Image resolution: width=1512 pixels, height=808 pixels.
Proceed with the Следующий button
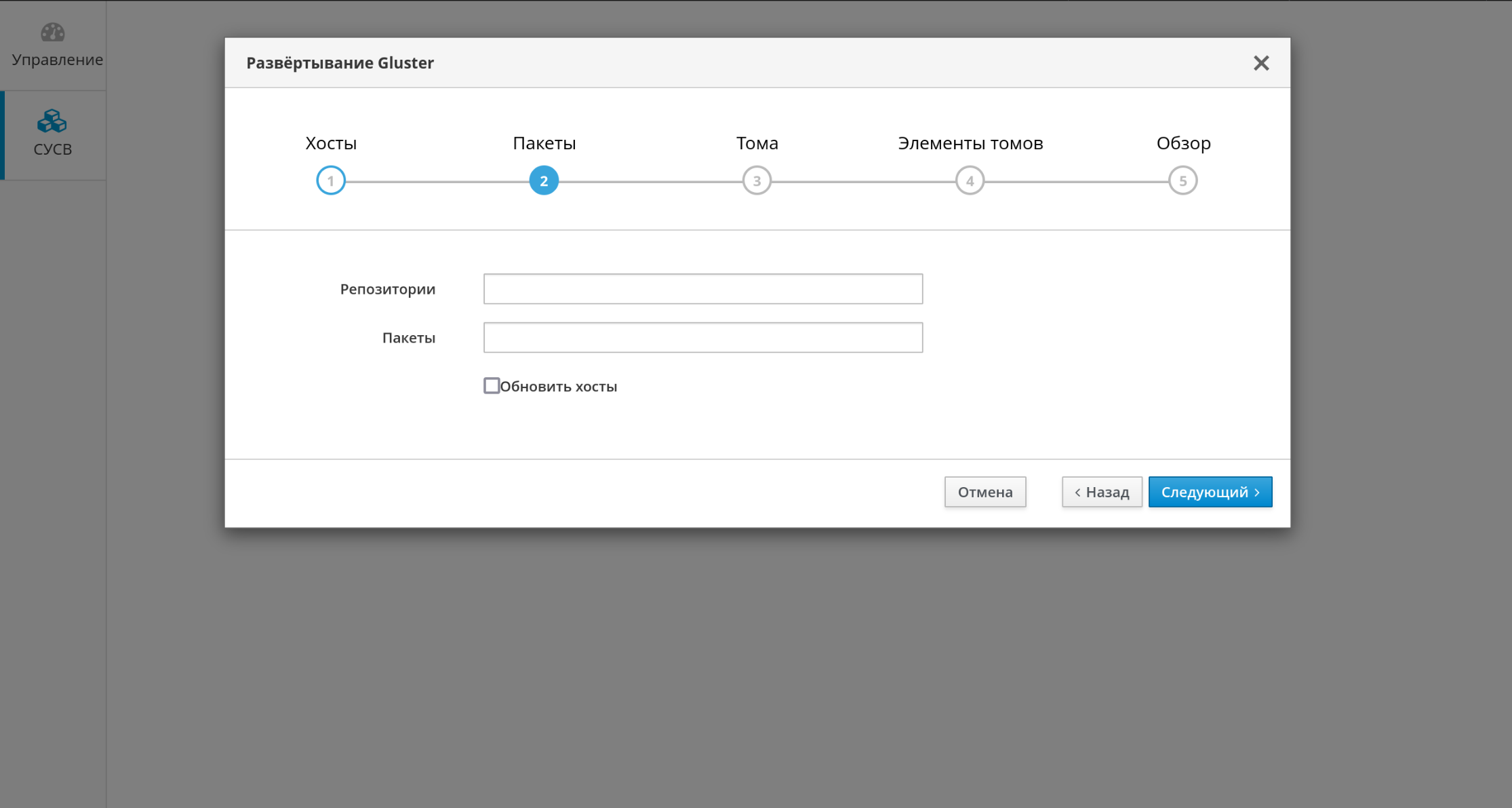[x=1210, y=492]
